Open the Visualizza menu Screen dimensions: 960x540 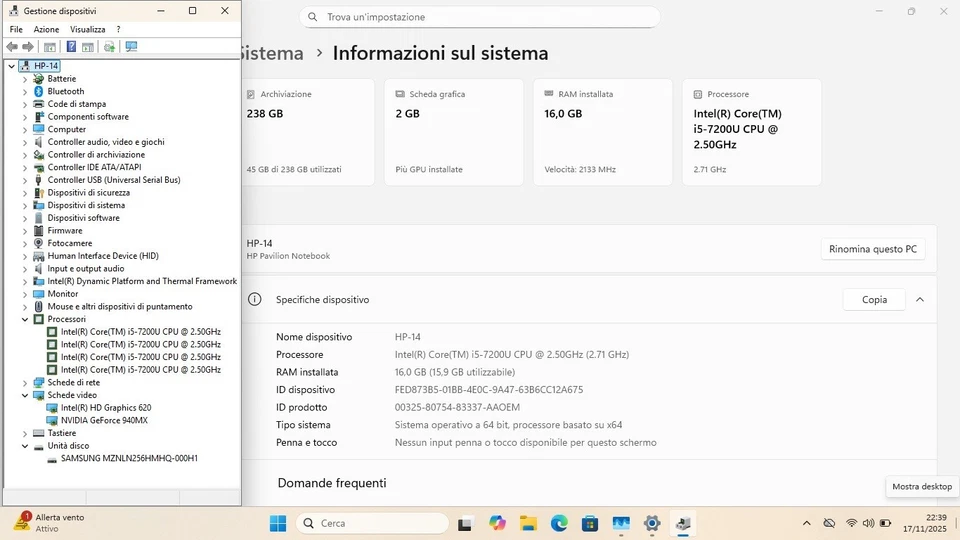coord(88,29)
